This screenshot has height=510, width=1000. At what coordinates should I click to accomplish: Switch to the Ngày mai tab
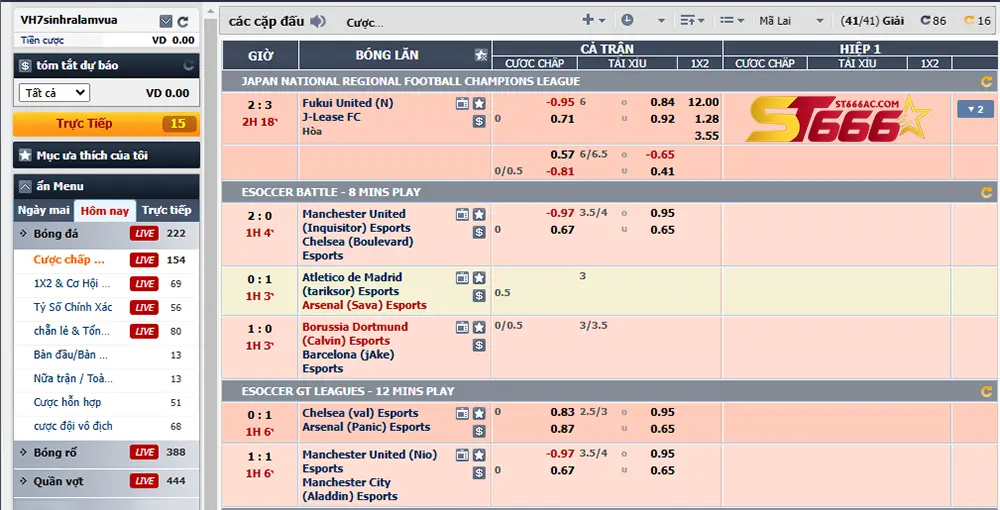click(44, 210)
